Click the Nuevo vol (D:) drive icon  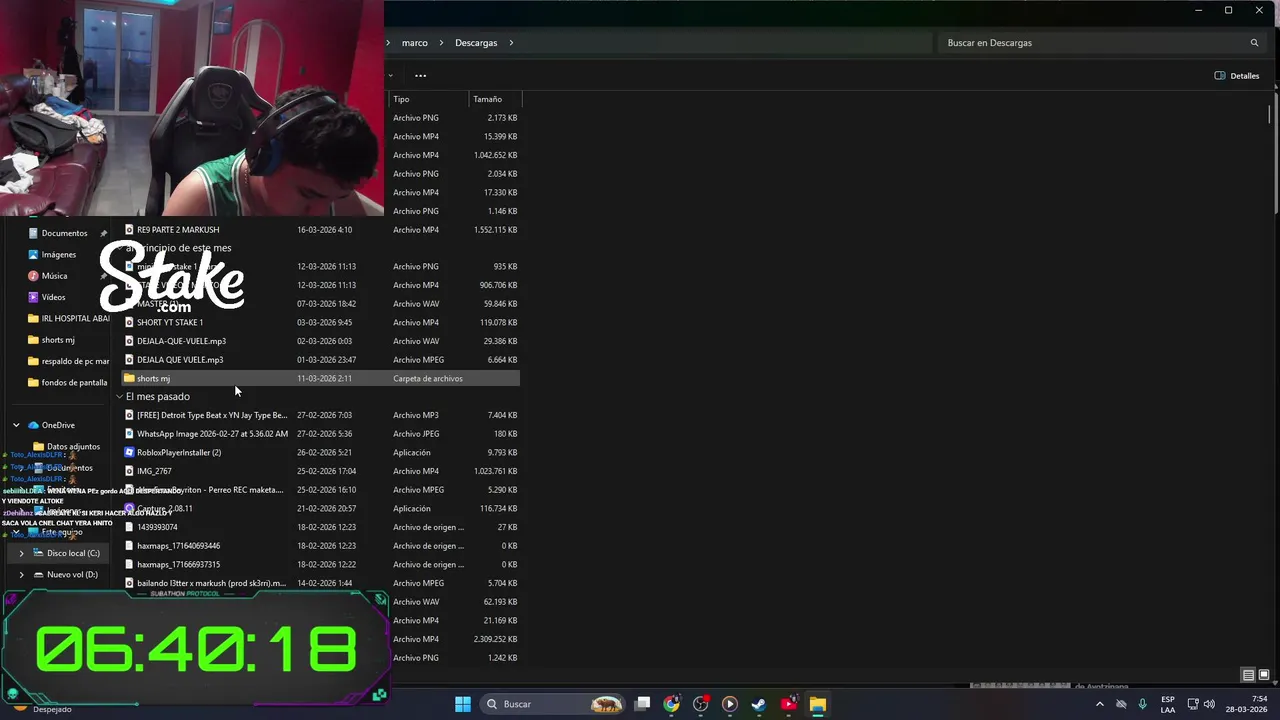pyautogui.click(x=38, y=575)
